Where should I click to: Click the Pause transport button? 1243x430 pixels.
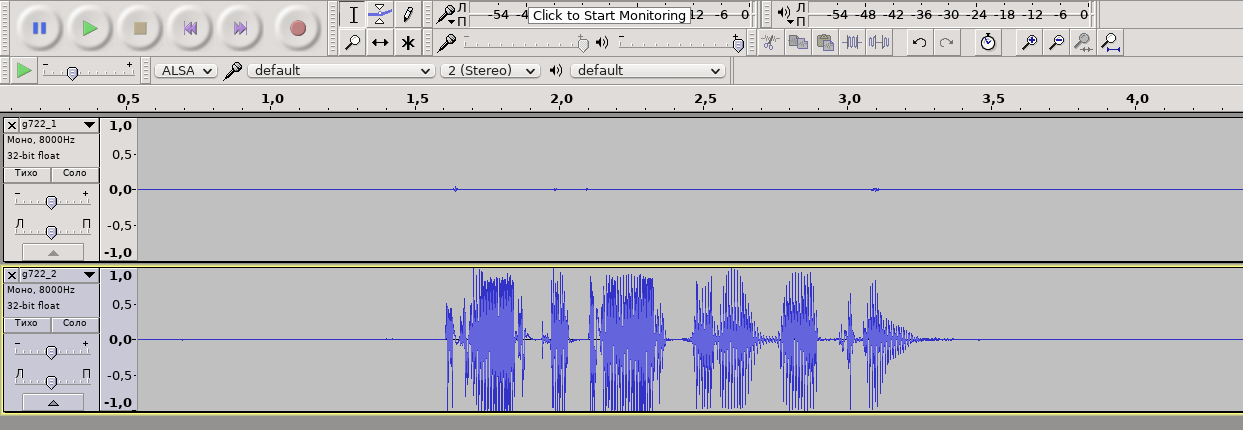(x=39, y=28)
